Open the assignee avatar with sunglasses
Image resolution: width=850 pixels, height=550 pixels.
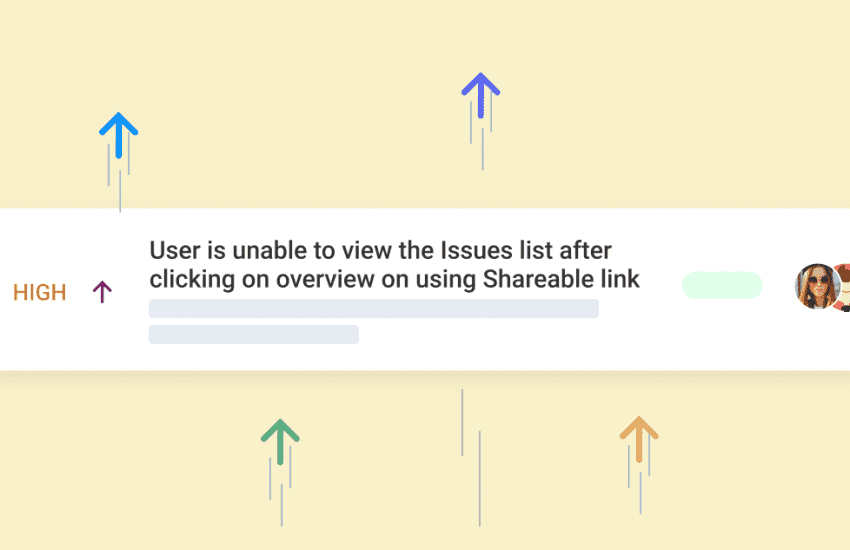pos(817,286)
